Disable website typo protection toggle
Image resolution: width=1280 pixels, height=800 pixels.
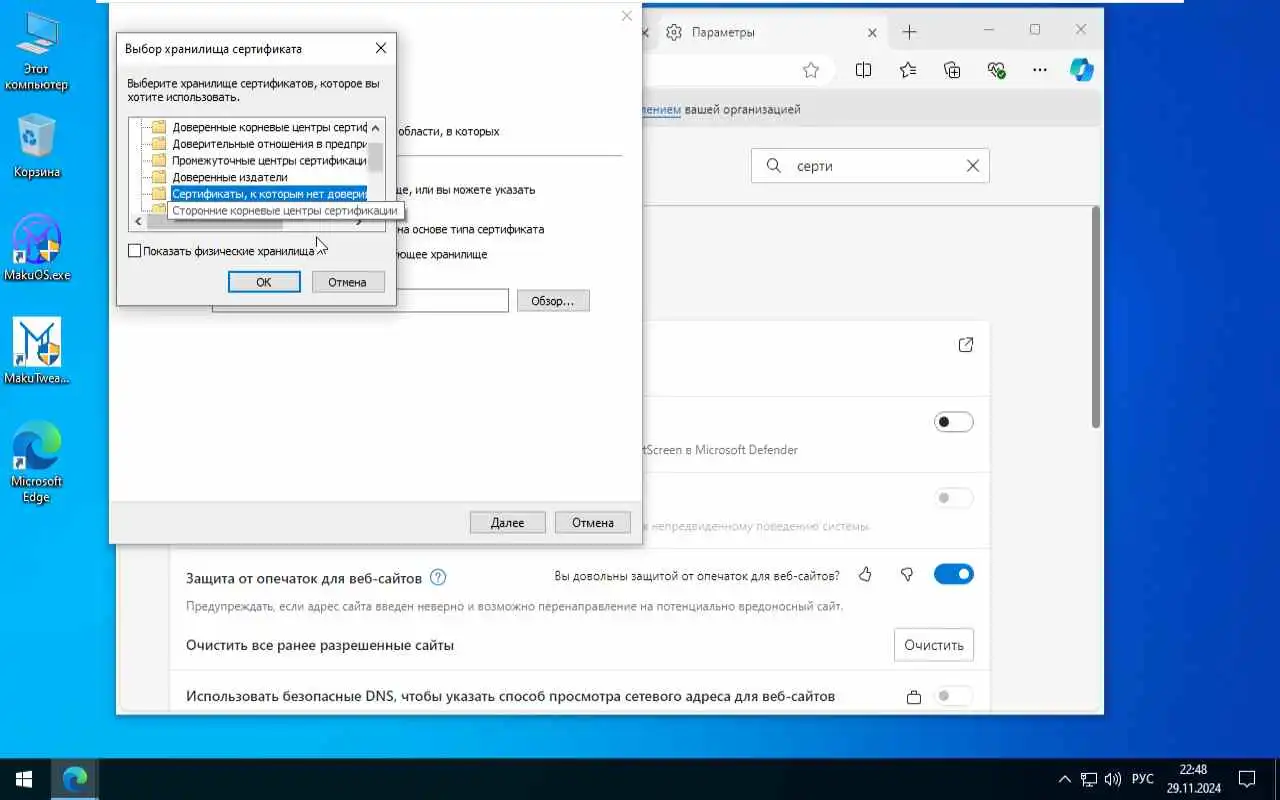pos(954,574)
